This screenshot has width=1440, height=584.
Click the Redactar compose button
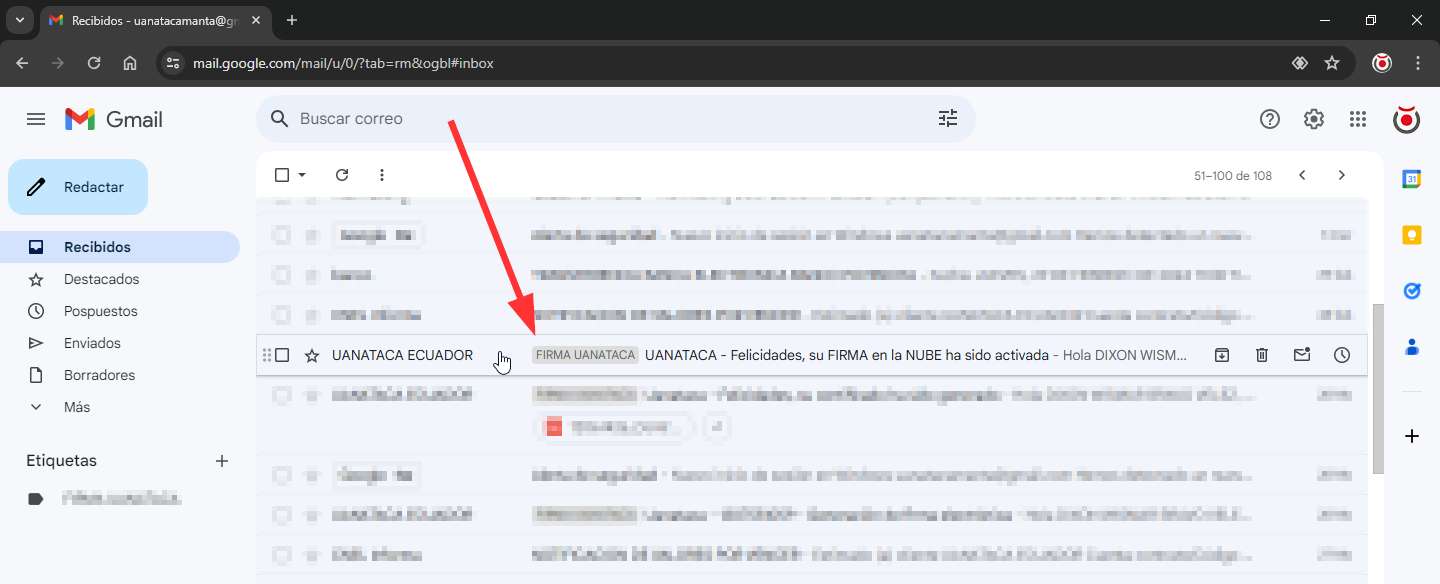78,187
